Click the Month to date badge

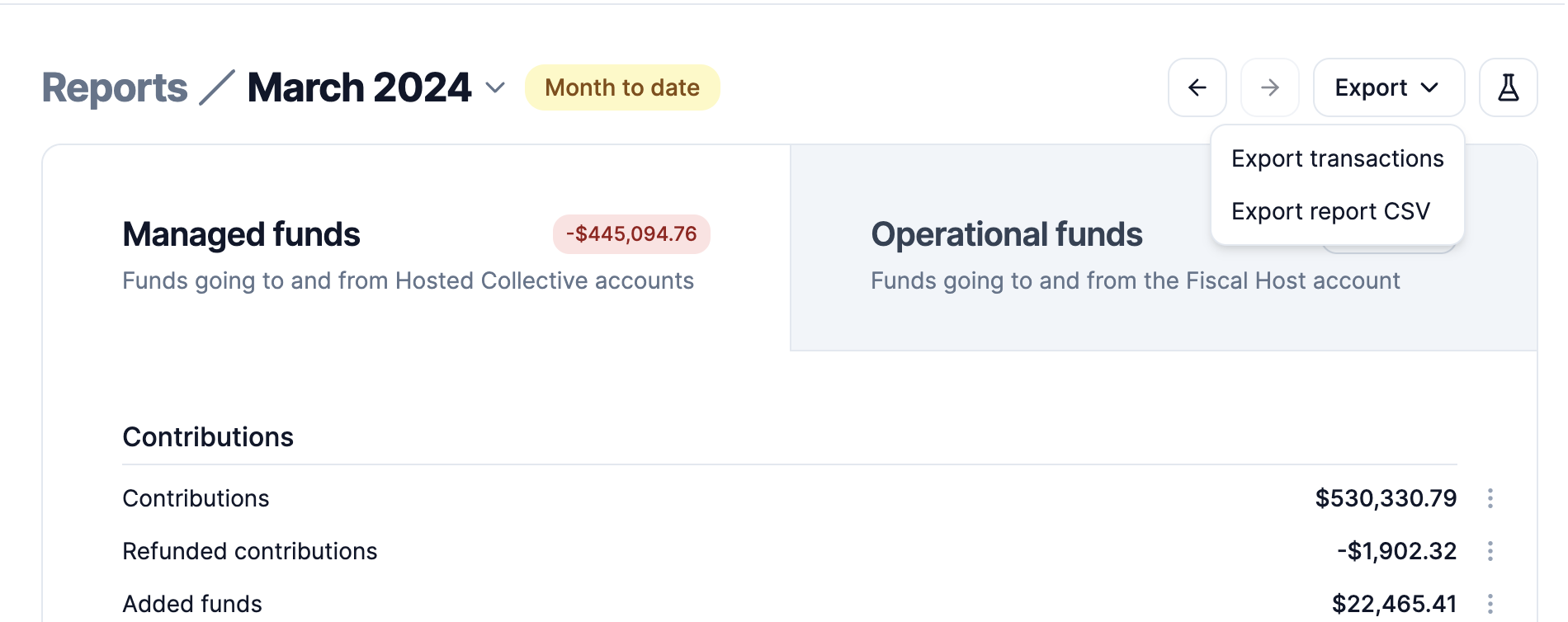pyautogui.click(x=622, y=87)
